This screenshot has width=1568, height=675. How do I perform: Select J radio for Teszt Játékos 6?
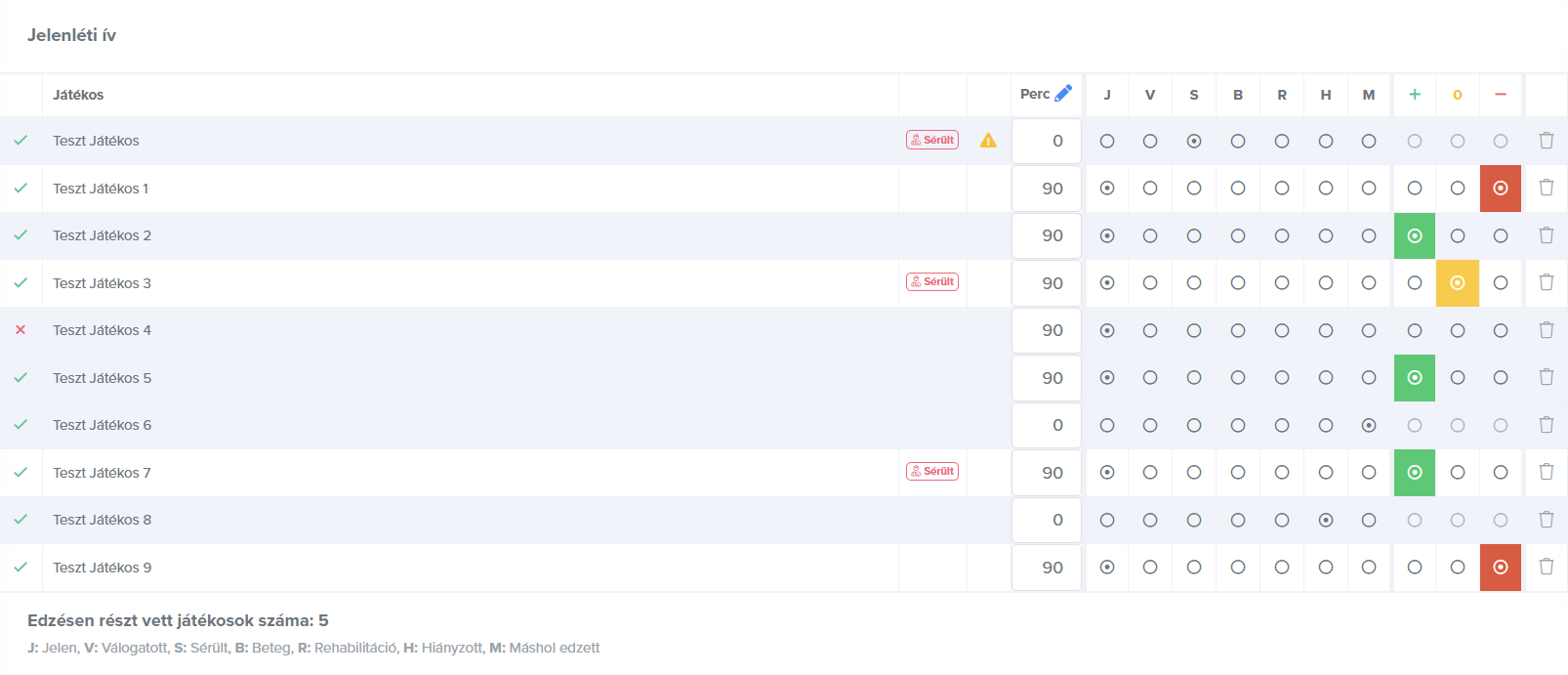pos(1107,425)
